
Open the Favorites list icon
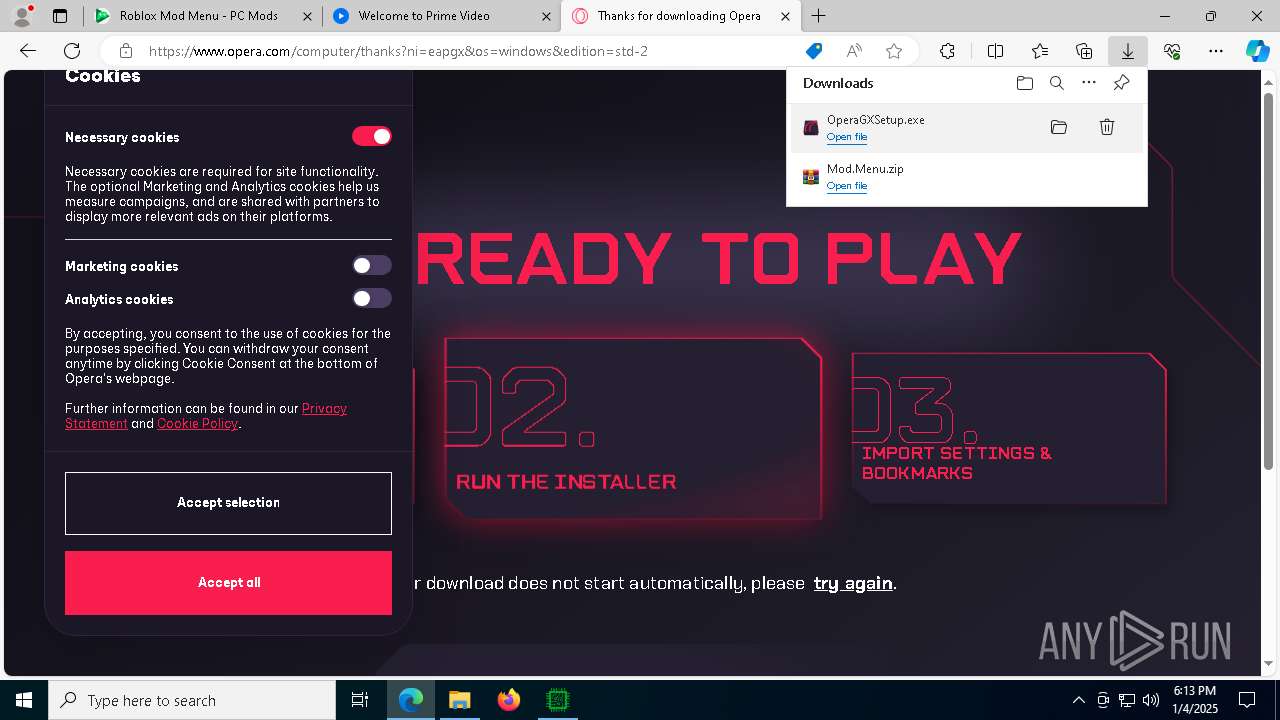(x=1040, y=51)
